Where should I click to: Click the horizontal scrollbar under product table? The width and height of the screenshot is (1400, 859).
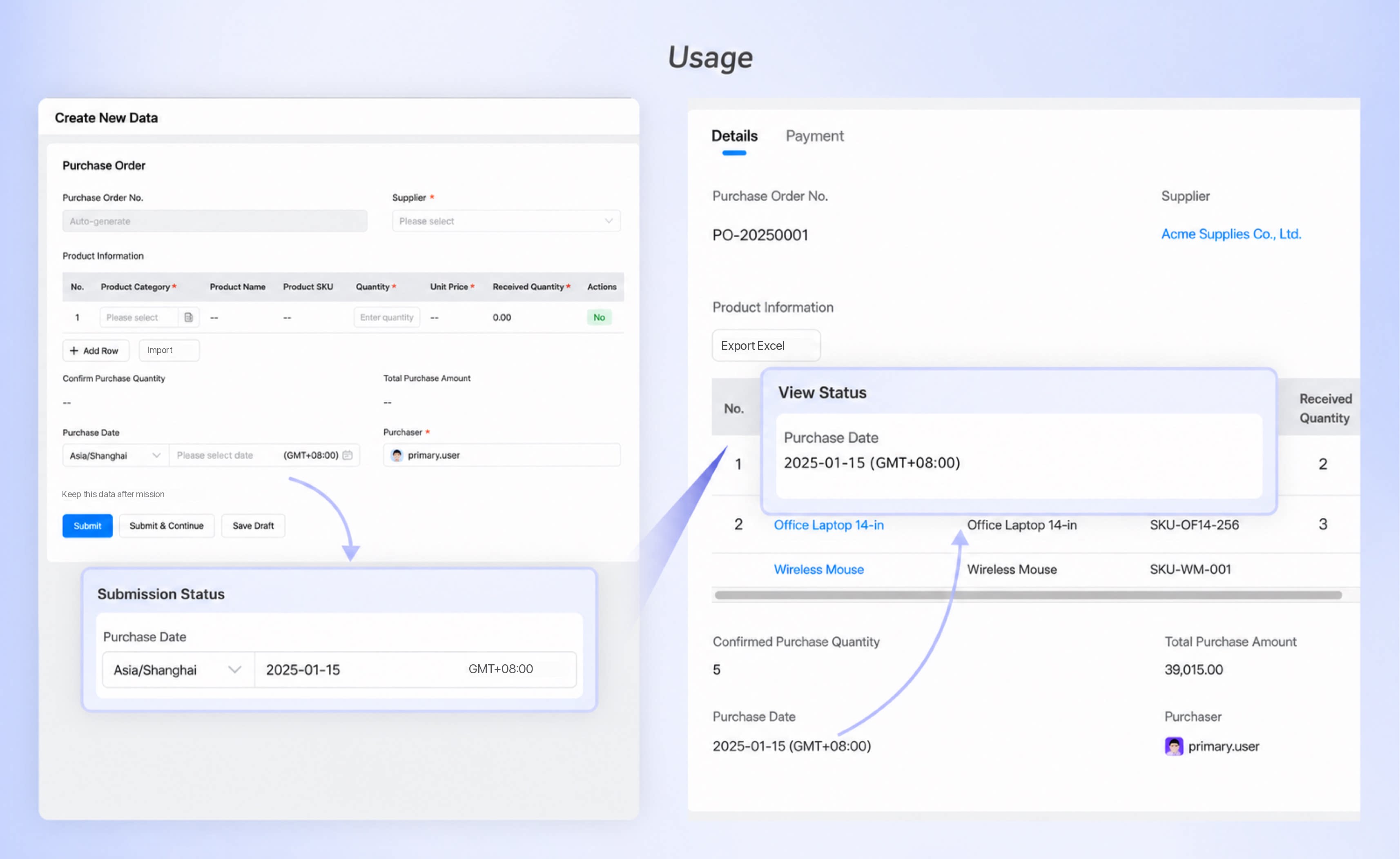(1028, 595)
